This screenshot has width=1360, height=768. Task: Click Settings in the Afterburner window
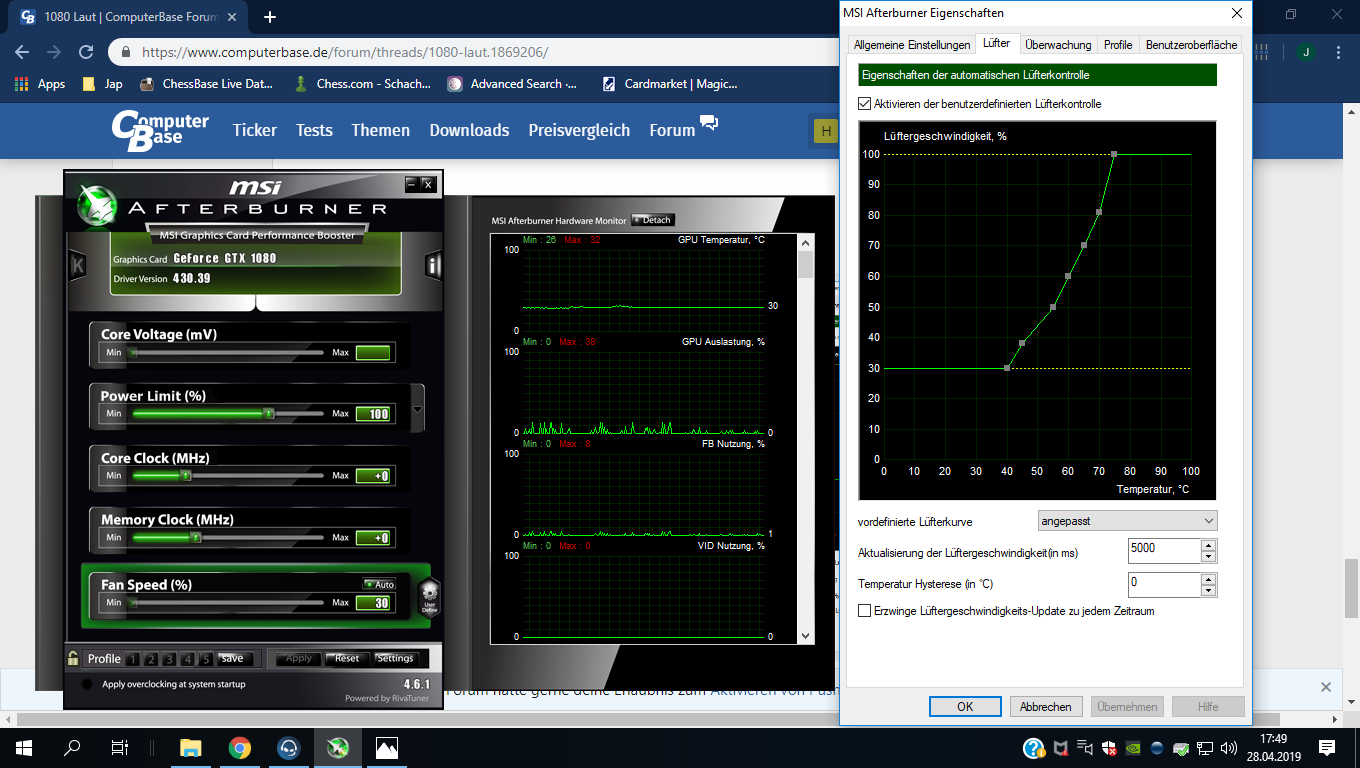[395, 658]
